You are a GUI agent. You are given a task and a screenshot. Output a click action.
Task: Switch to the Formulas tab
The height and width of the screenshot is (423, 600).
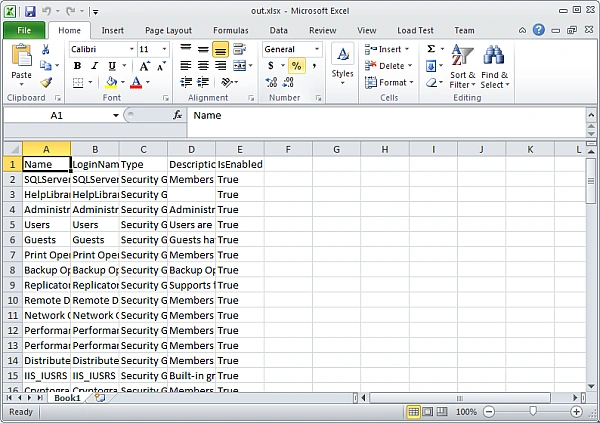click(231, 30)
